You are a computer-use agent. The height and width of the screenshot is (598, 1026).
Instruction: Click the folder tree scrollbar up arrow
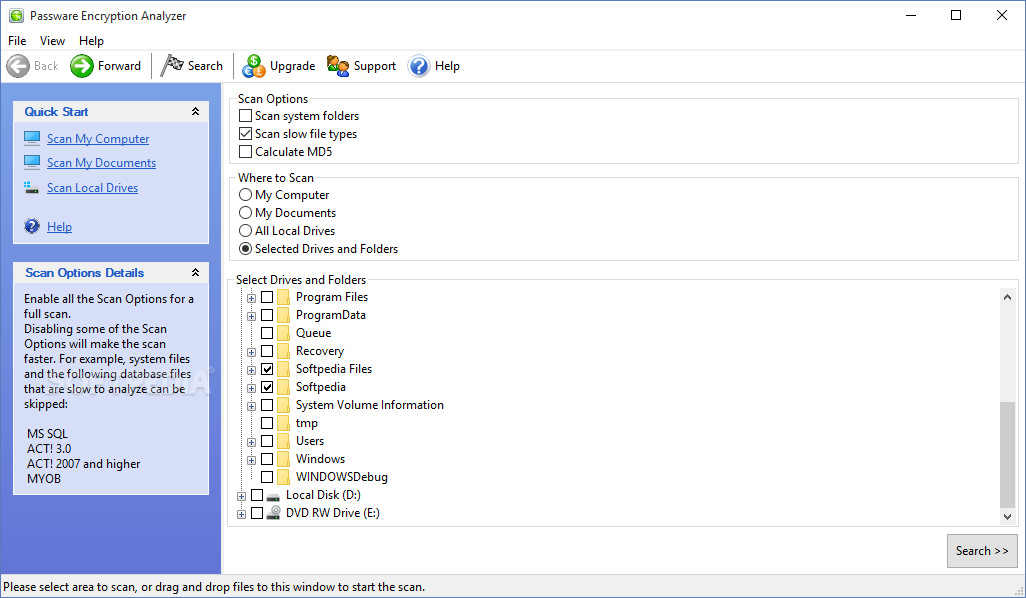pos(1008,297)
